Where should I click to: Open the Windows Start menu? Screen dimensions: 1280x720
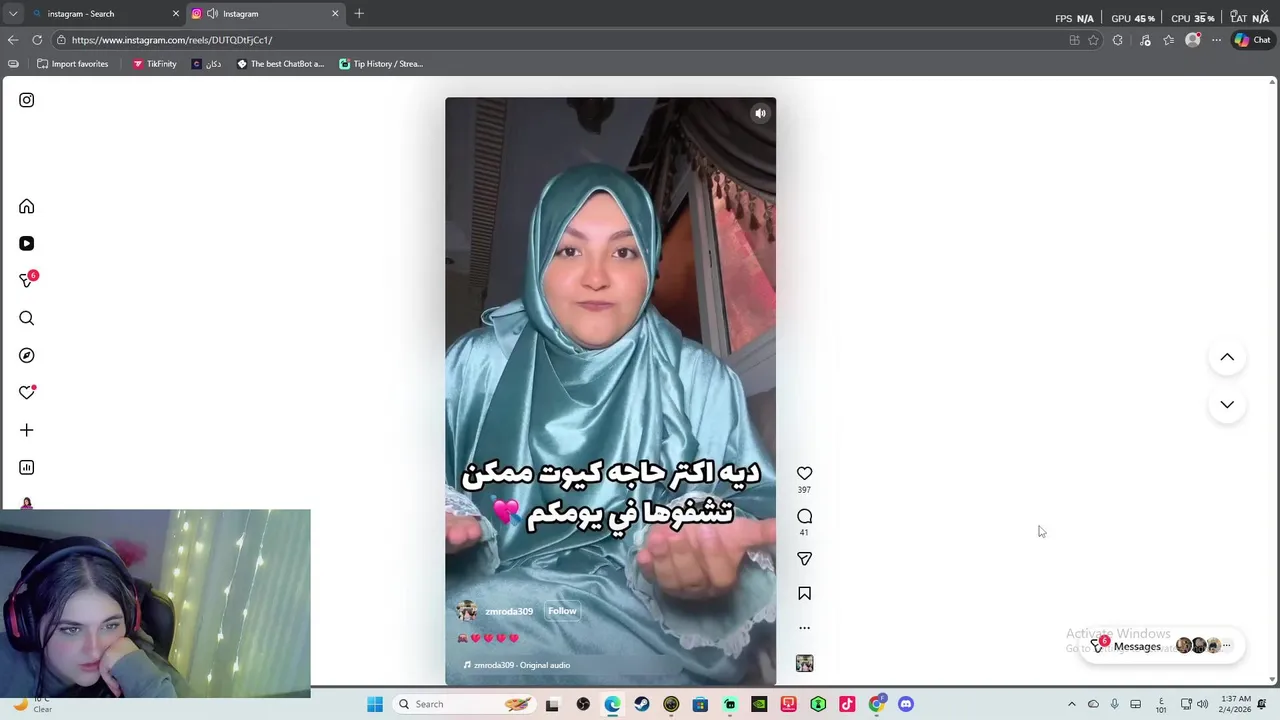click(x=375, y=704)
